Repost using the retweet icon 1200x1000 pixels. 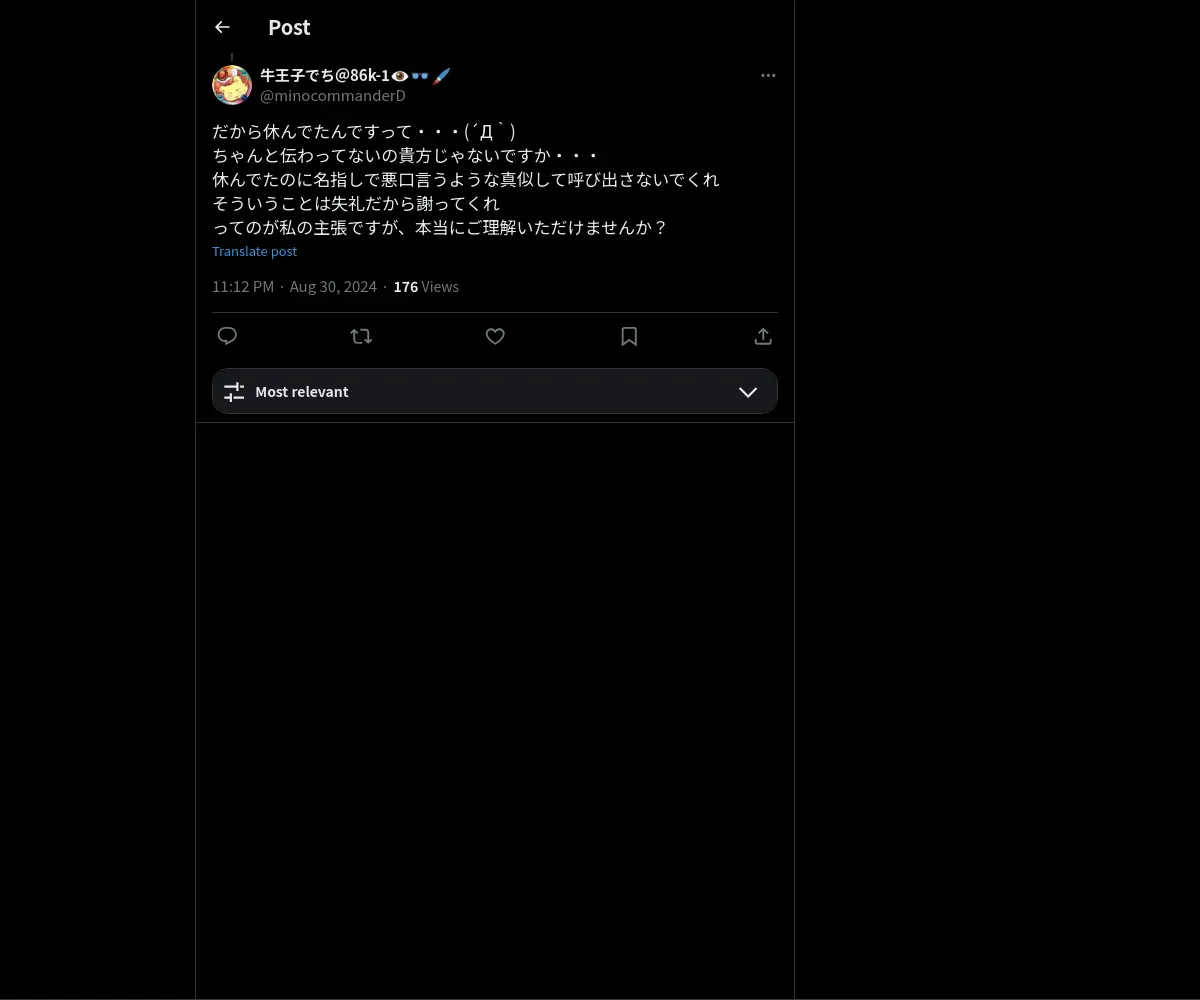point(361,336)
